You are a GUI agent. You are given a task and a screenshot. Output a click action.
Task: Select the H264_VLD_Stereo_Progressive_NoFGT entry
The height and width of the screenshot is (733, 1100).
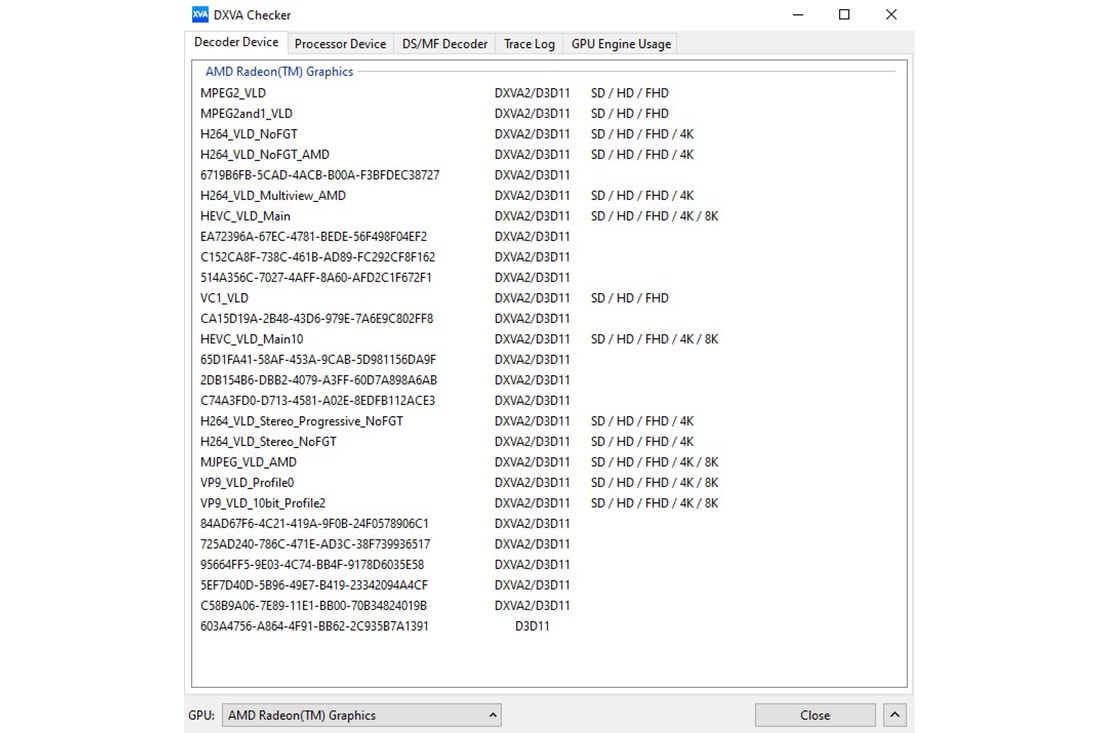click(302, 421)
